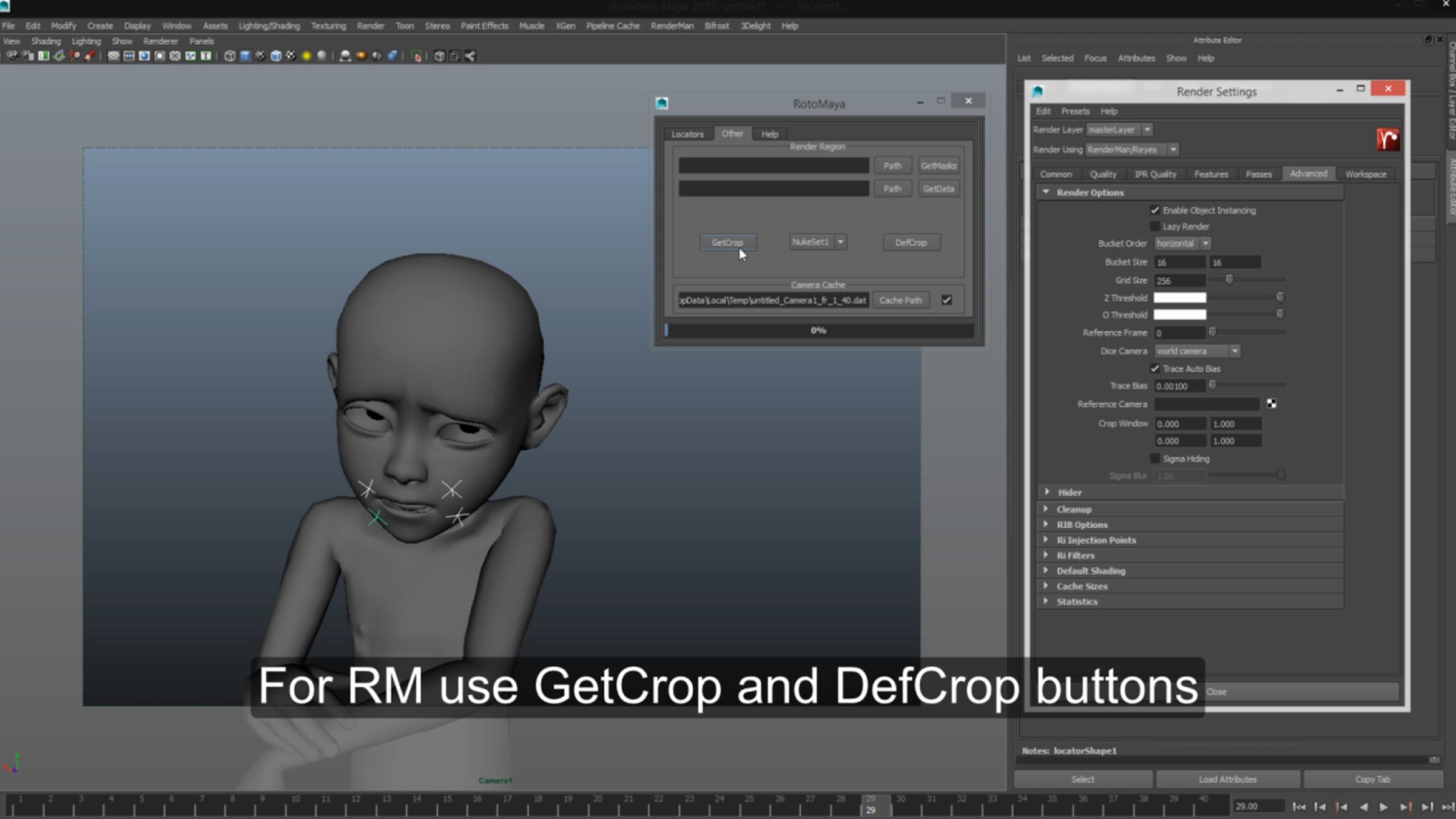This screenshot has height=819, width=1456.
Task: Click the current frame 29.00 field
Action: tap(1258, 807)
